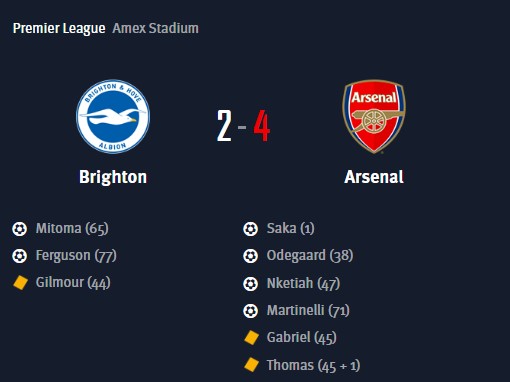Viewport: 510px width, 382px height.
Task: Open the Brighton team name
Action: (x=113, y=177)
